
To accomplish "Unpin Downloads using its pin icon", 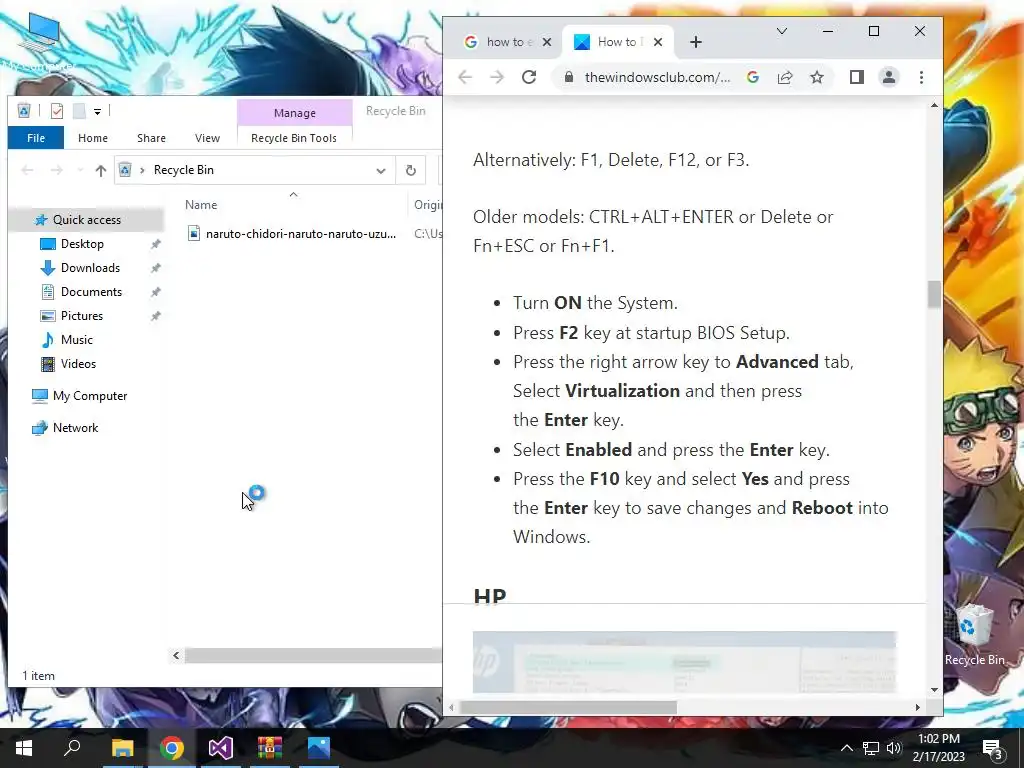I will pyautogui.click(x=155, y=268).
